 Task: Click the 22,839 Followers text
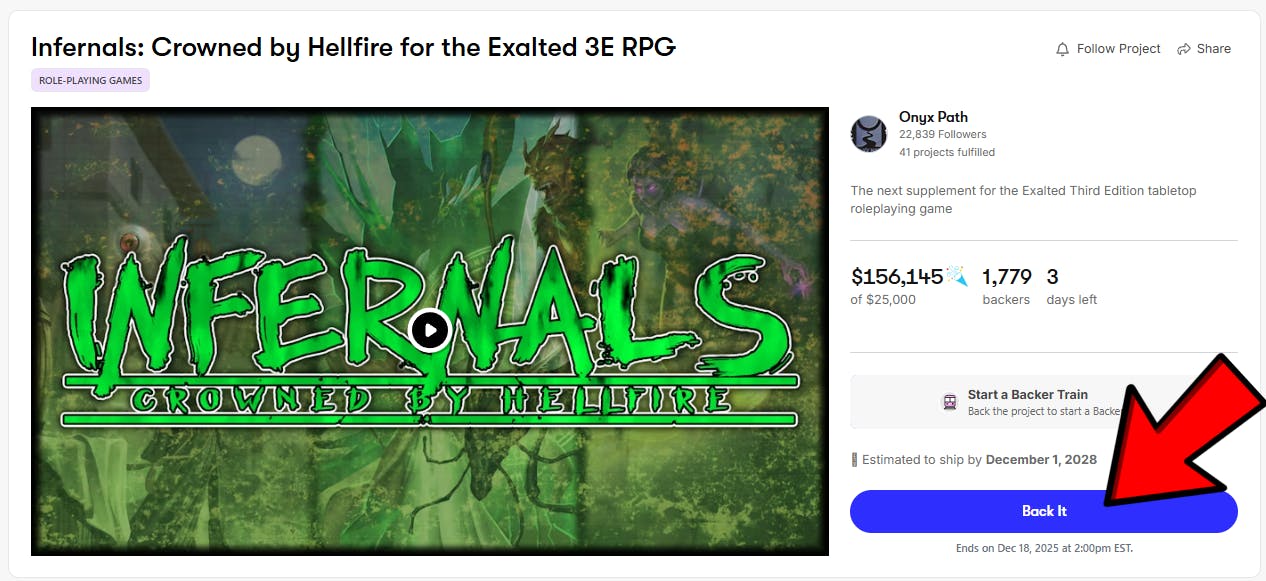pos(942,134)
